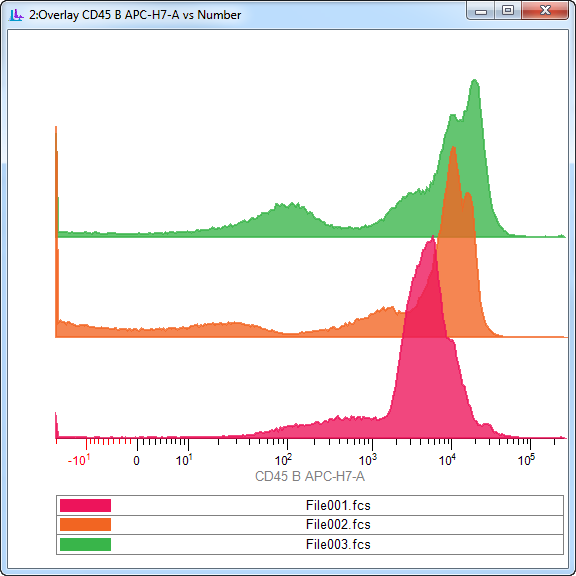Image resolution: width=576 pixels, height=576 pixels.
Task: Click the orange File002.fcs legend swatch
Action: (85, 524)
